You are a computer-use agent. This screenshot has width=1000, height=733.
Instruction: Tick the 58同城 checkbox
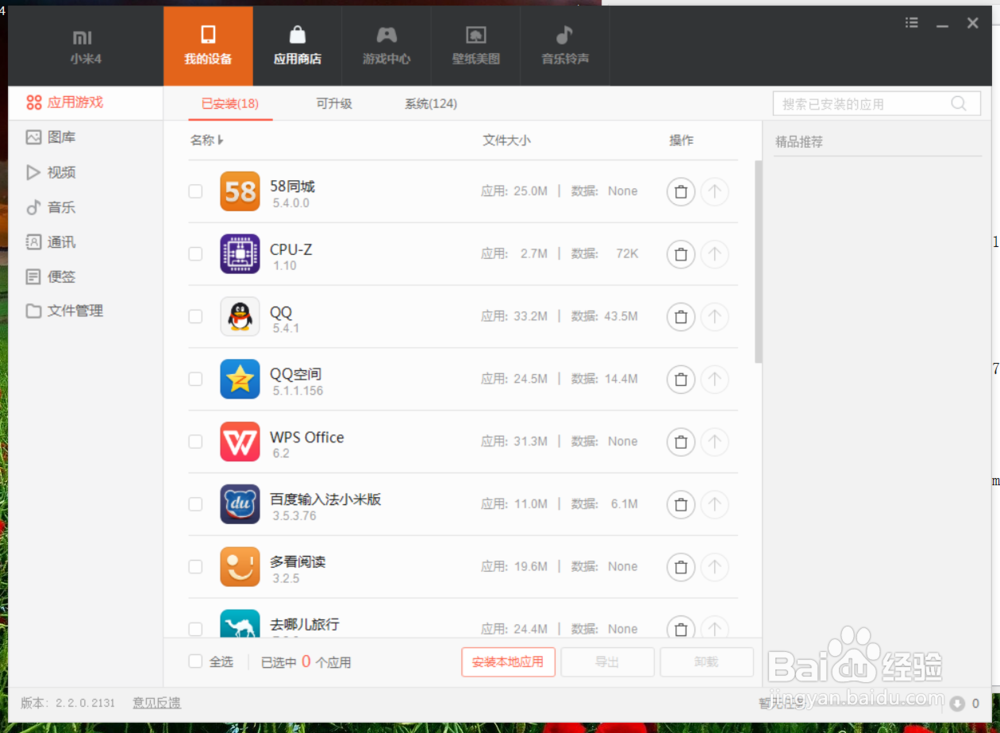(x=196, y=191)
